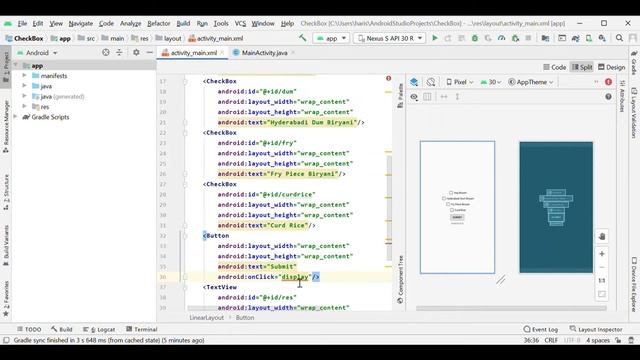
Task: Click the white design preview screen
Action: tap(457, 207)
